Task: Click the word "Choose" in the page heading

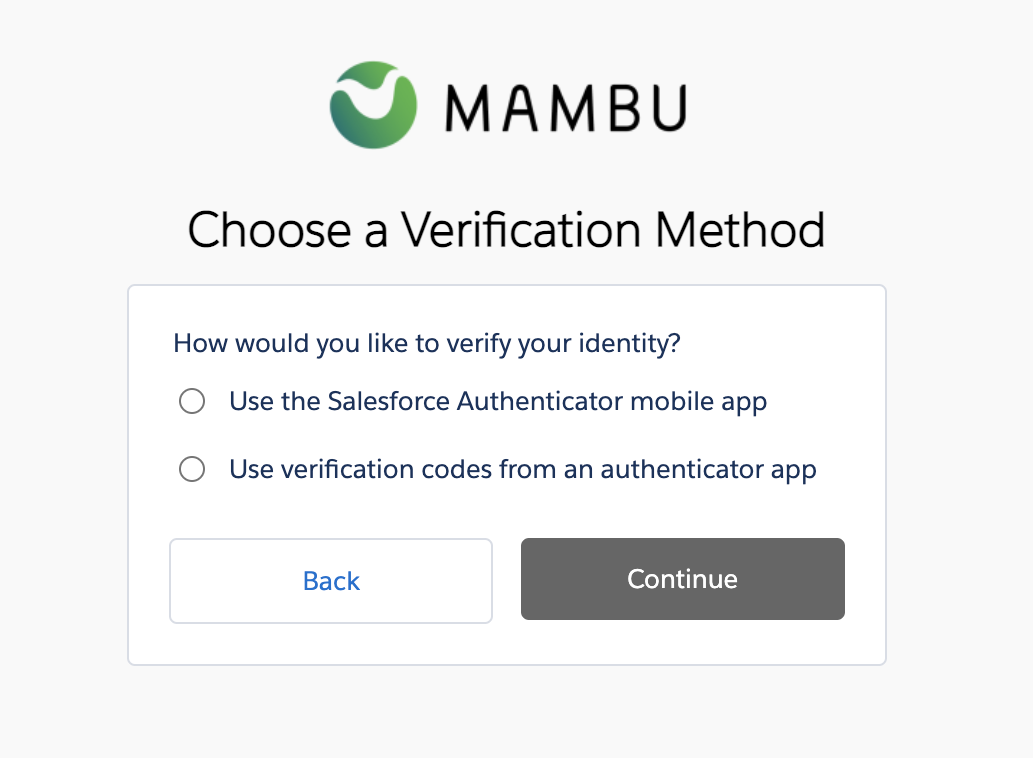Action: point(269,230)
